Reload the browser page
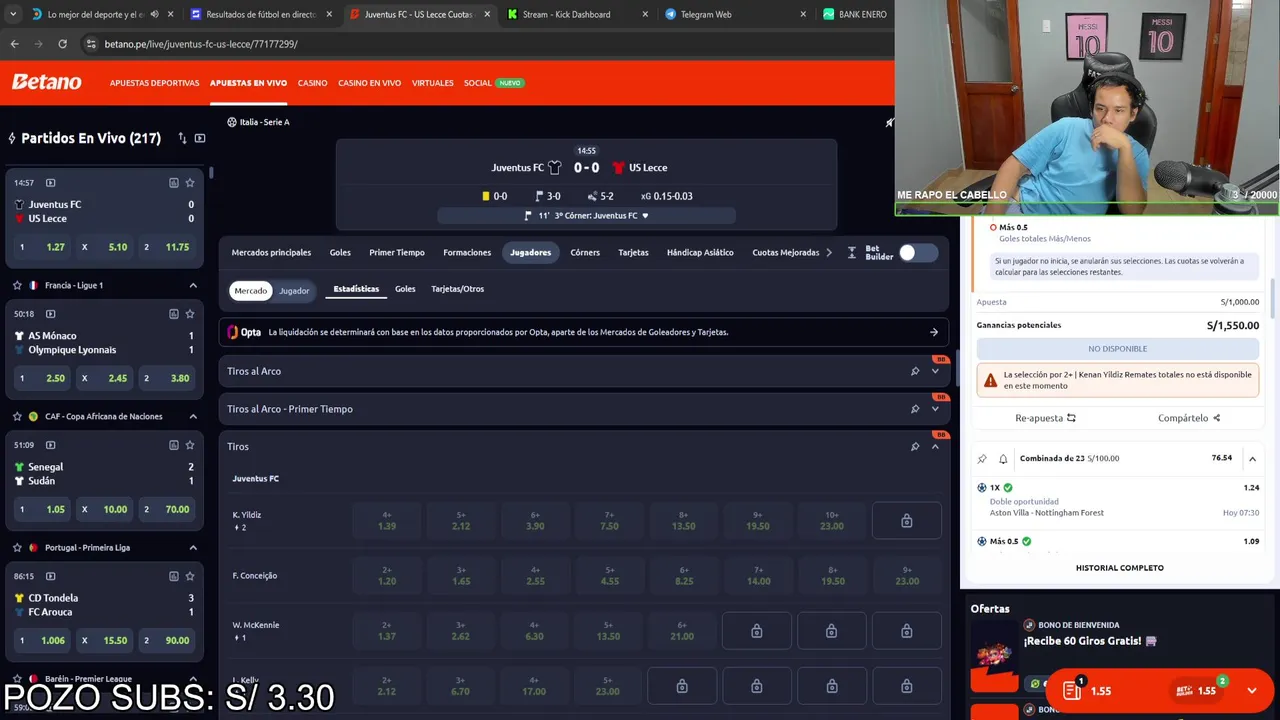This screenshot has width=1280, height=720. click(x=62, y=44)
